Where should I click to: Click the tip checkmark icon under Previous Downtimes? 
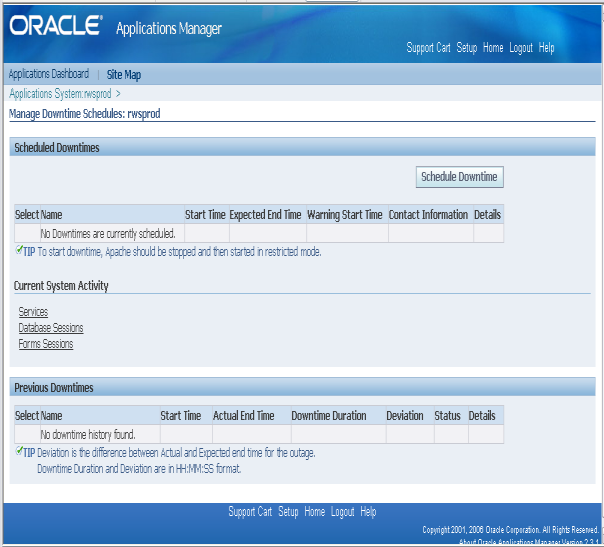[x=19, y=451]
